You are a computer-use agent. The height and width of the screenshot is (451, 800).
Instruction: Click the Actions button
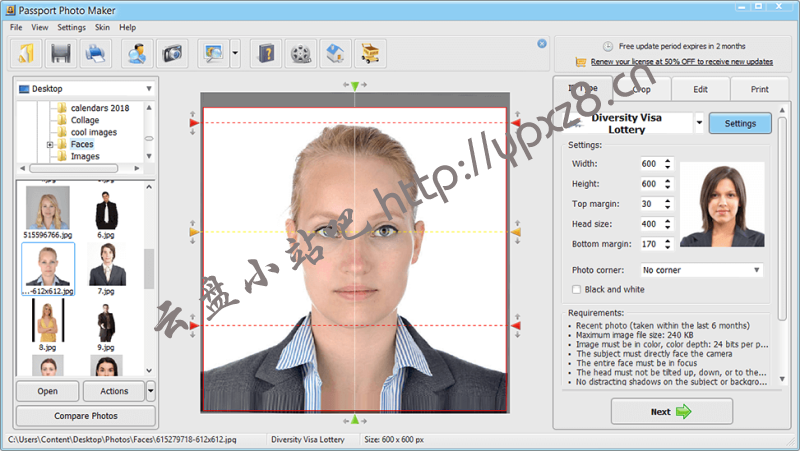tap(114, 391)
